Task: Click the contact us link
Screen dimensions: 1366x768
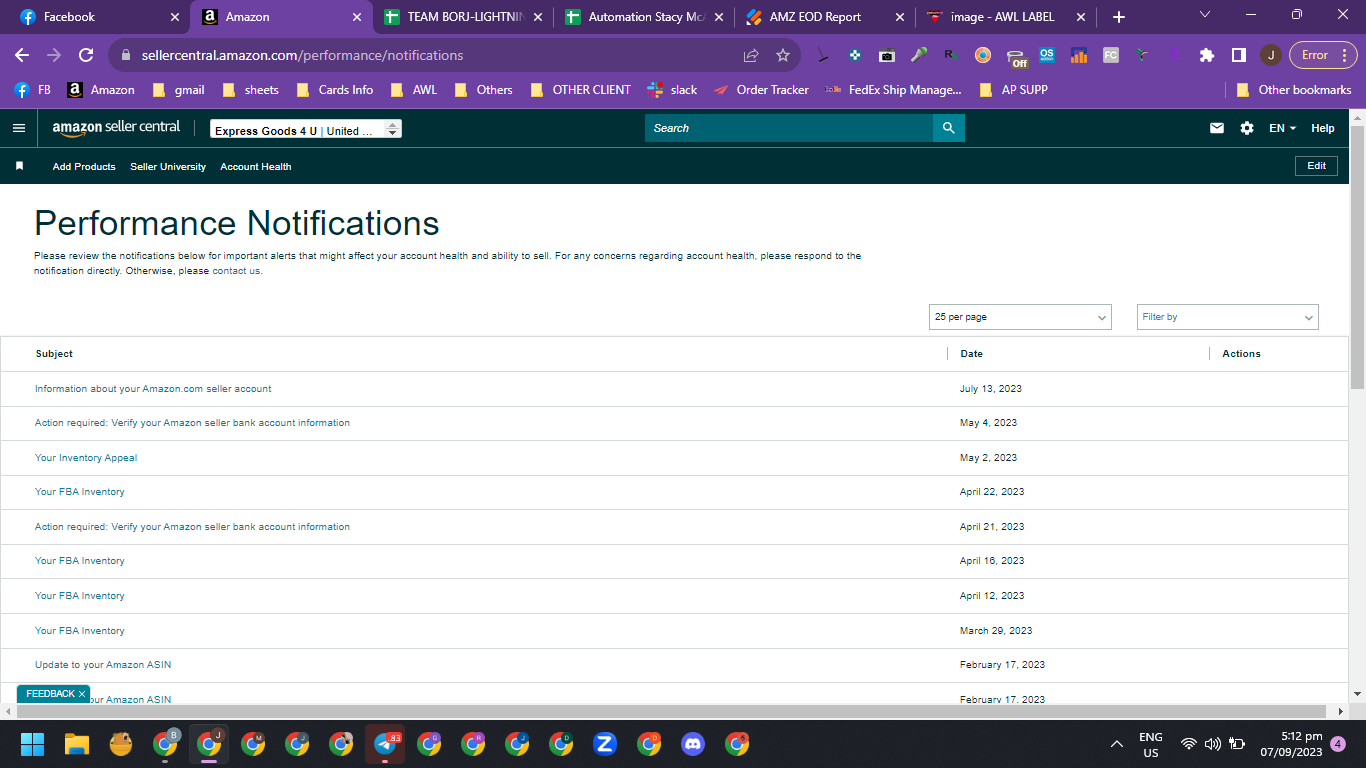Action: (236, 271)
